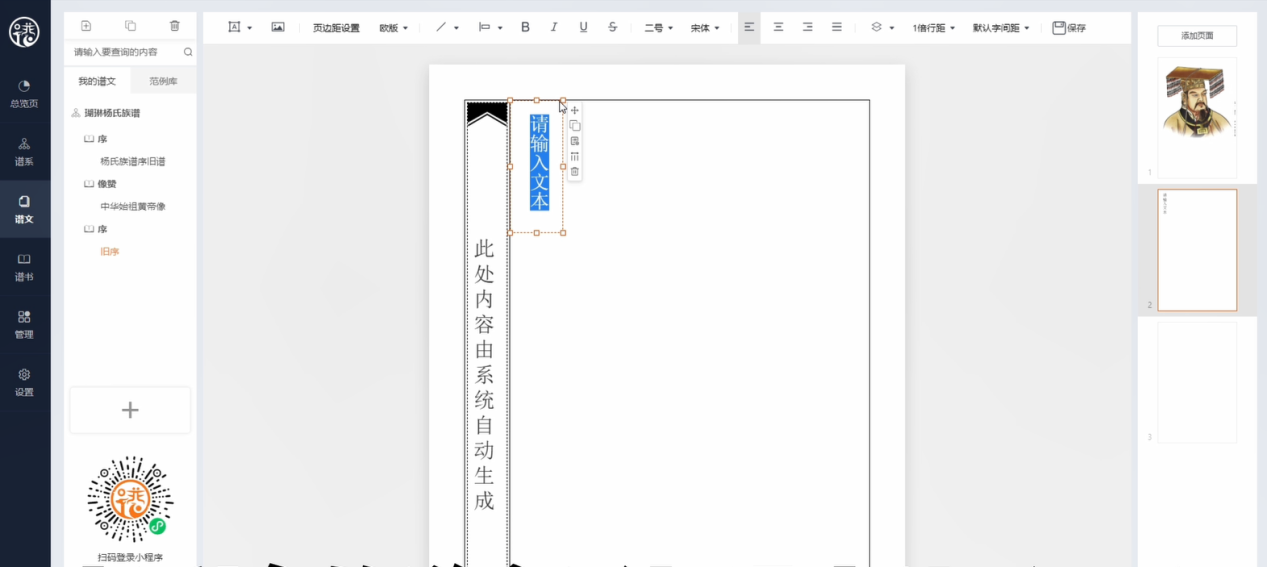
Task: Click the trash icon above the search box
Action: pos(175,26)
